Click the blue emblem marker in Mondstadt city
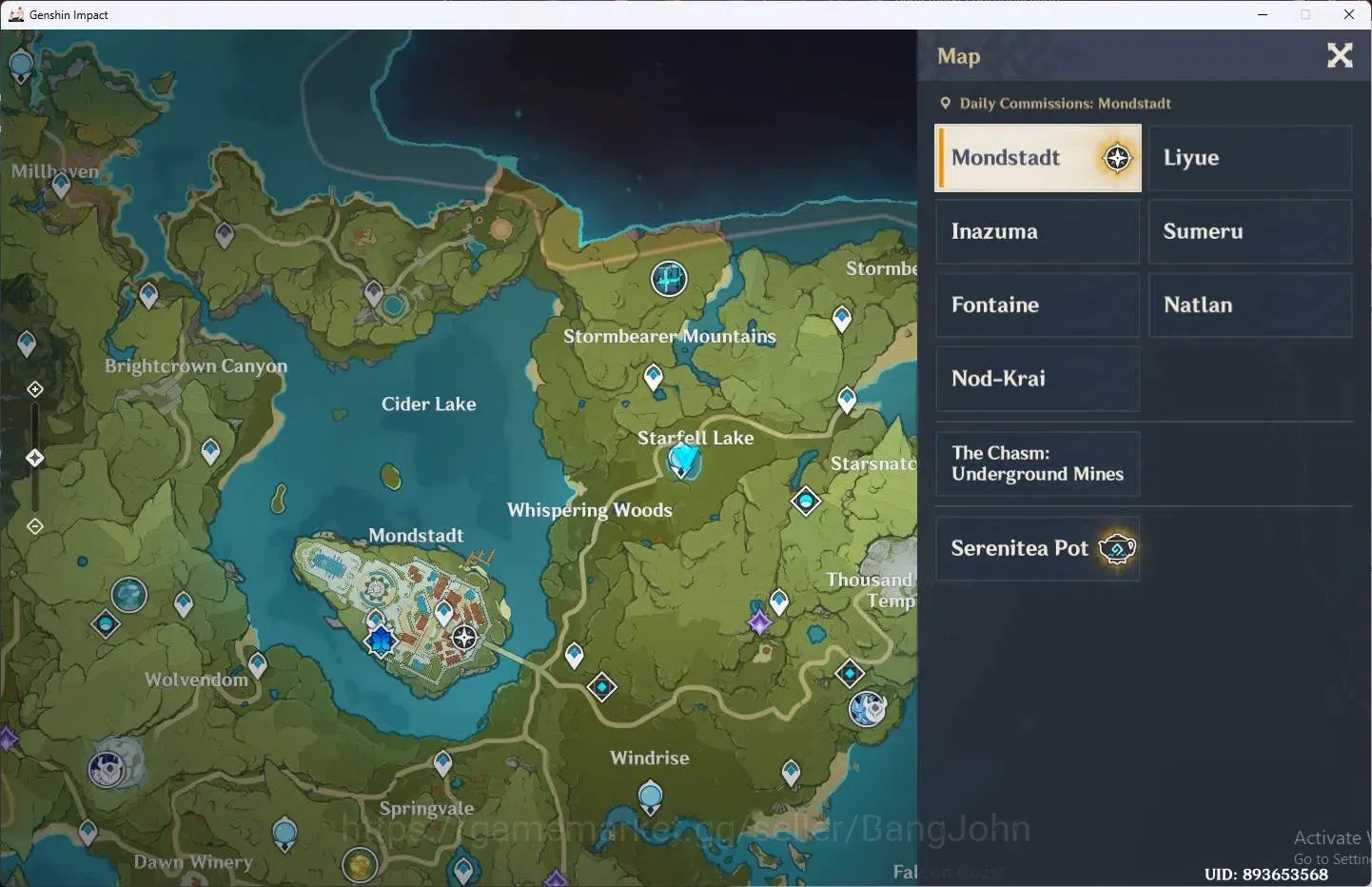The image size is (1372, 887). (x=381, y=641)
